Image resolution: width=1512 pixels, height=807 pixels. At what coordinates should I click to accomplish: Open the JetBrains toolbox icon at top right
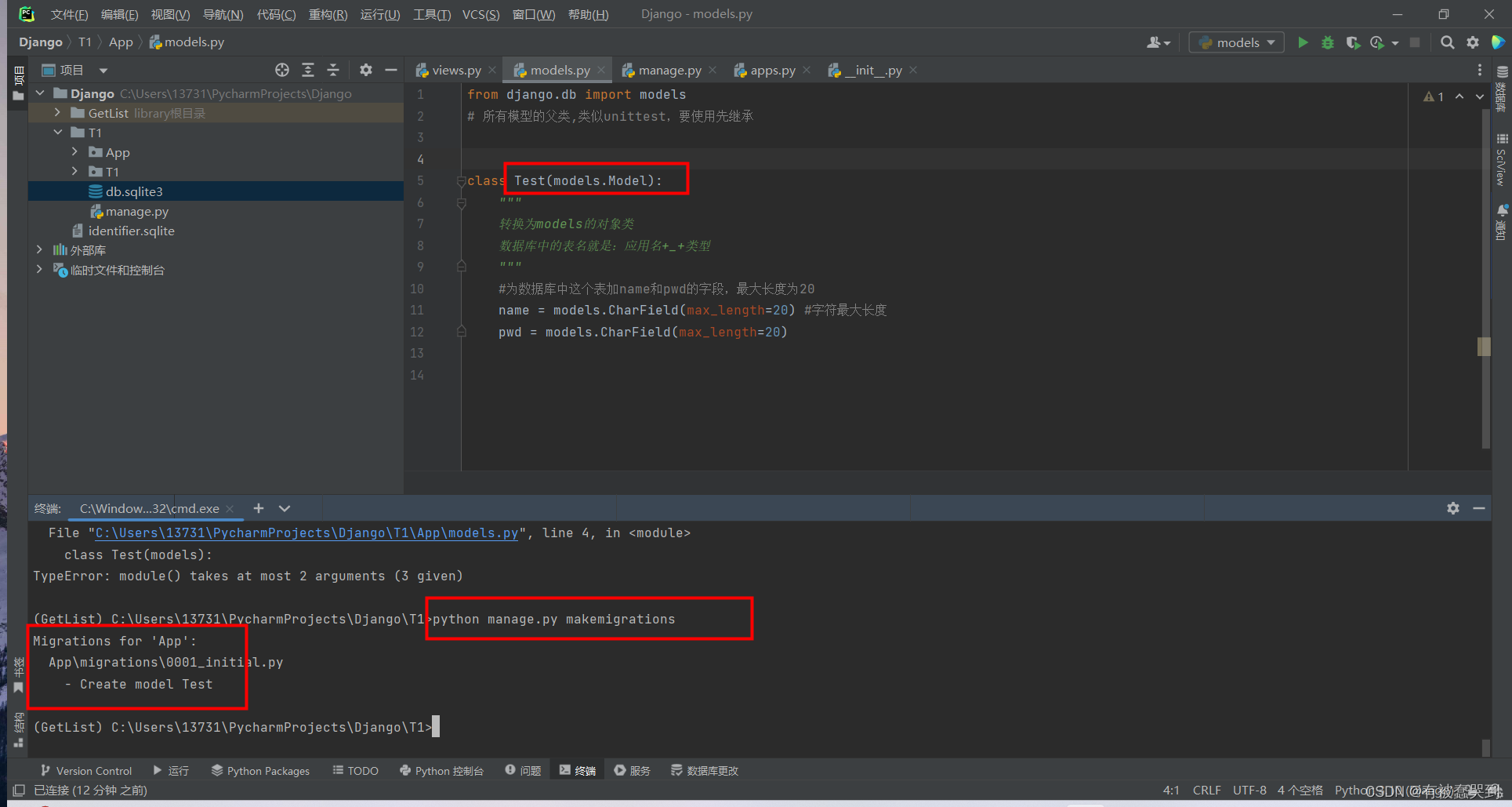pos(1498,42)
